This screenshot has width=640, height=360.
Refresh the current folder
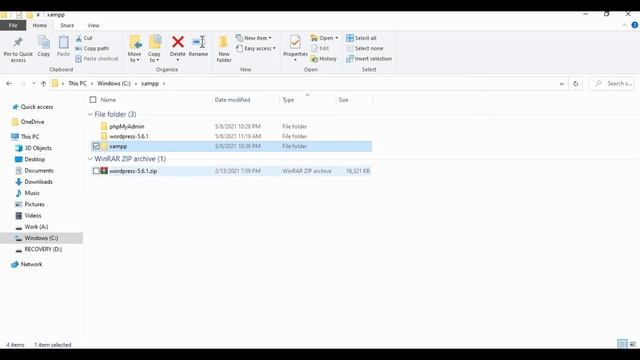576,84
